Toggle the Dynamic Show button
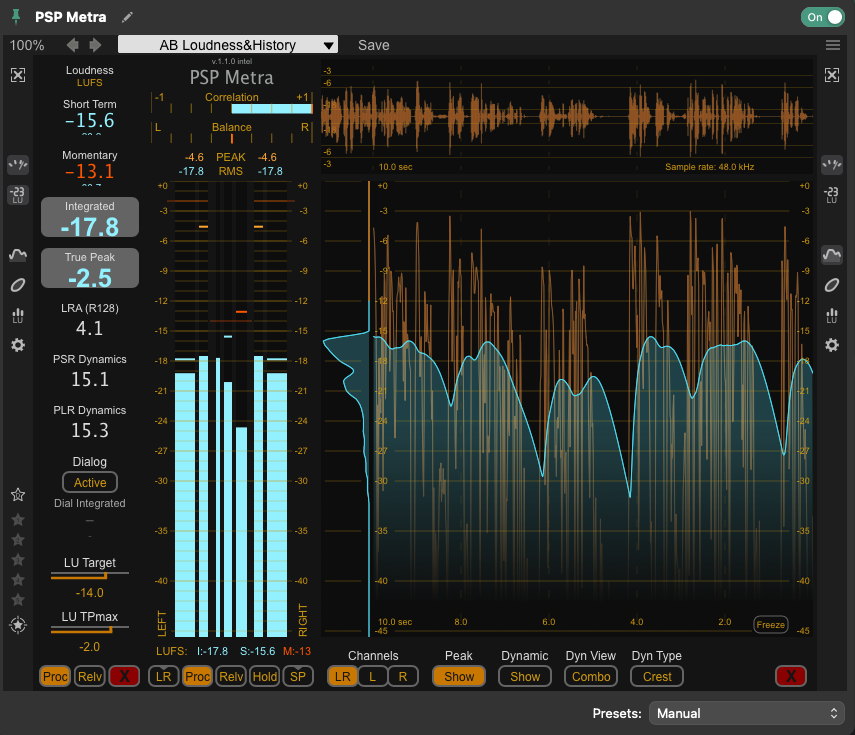 (x=525, y=677)
